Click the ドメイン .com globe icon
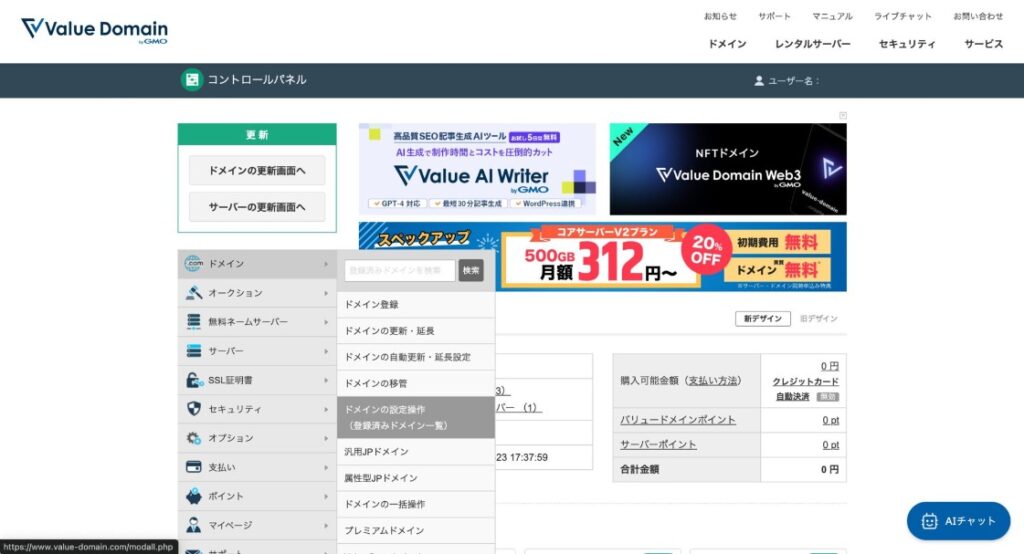 point(193,263)
